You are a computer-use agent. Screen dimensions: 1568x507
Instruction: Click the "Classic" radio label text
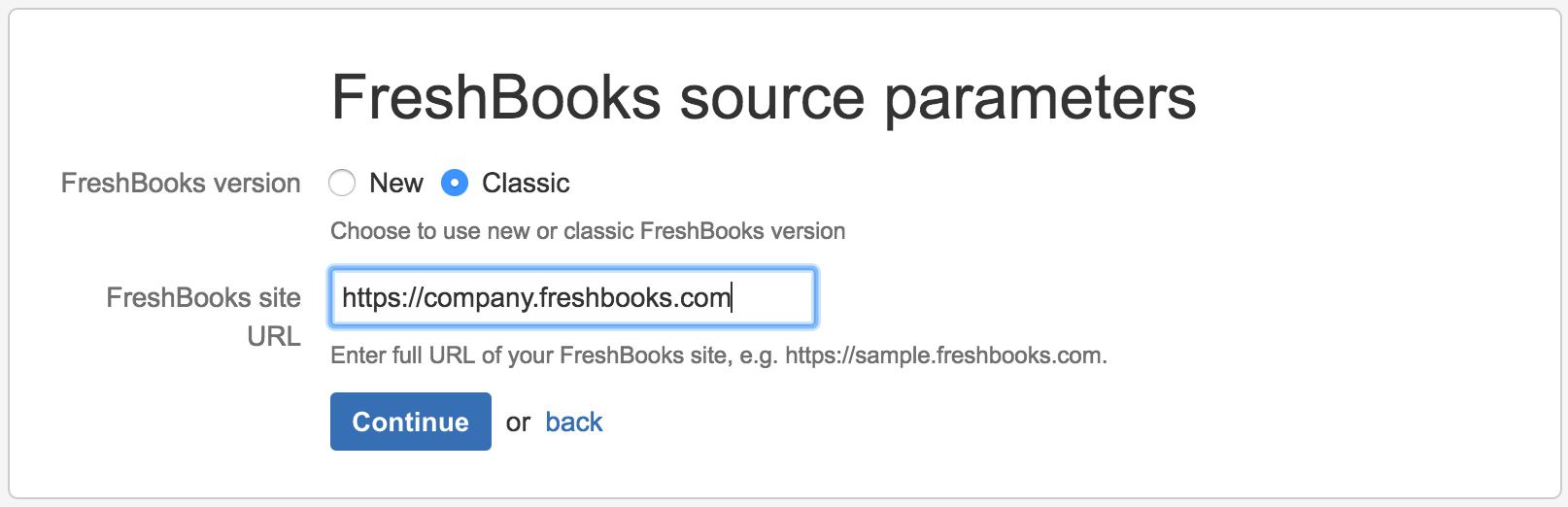pyautogui.click(x=526, y=183)
